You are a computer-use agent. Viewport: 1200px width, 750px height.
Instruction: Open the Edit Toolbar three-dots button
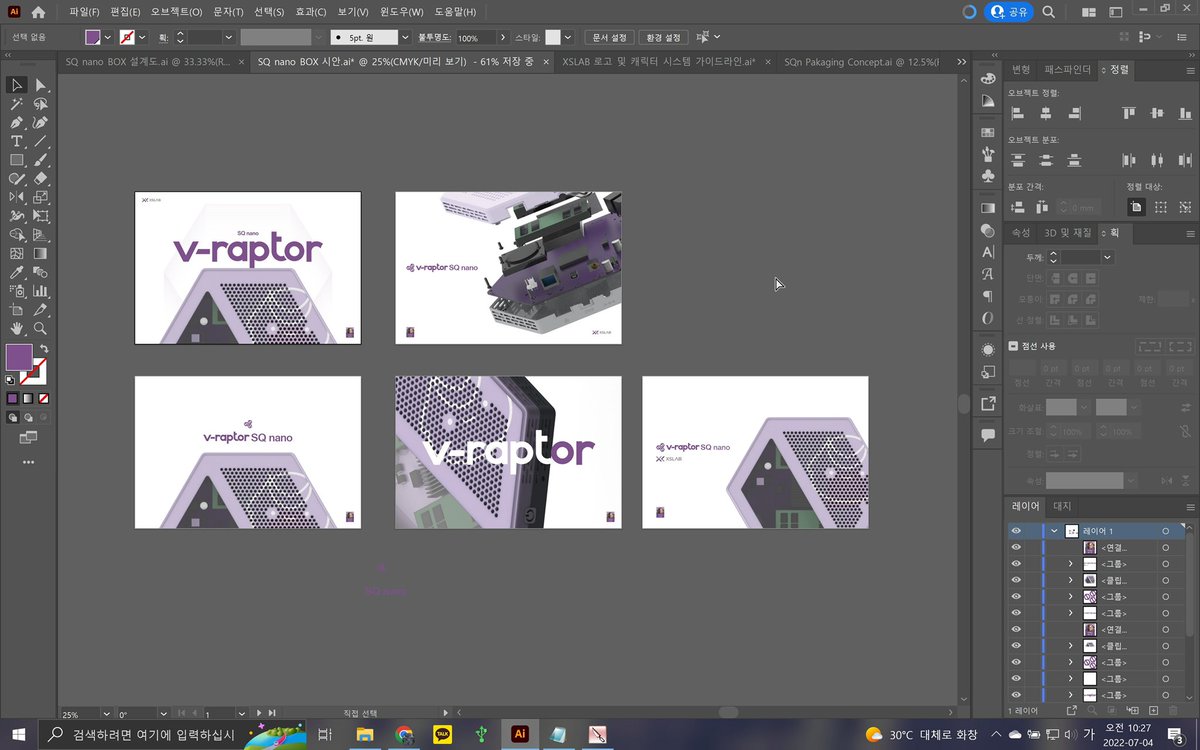pyautogui.click(x=28, y=462)
